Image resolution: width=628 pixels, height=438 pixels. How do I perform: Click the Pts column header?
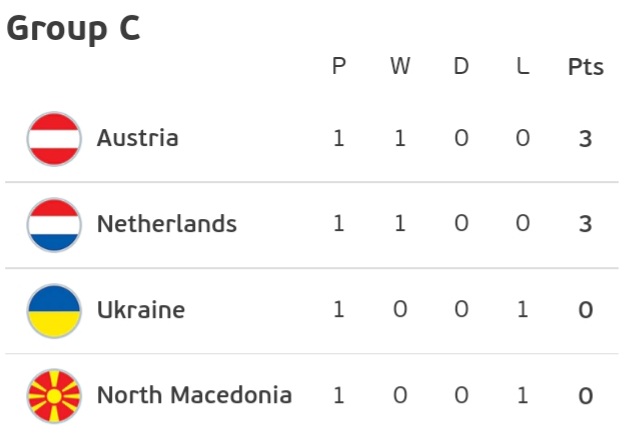click(x=586, y=67)
